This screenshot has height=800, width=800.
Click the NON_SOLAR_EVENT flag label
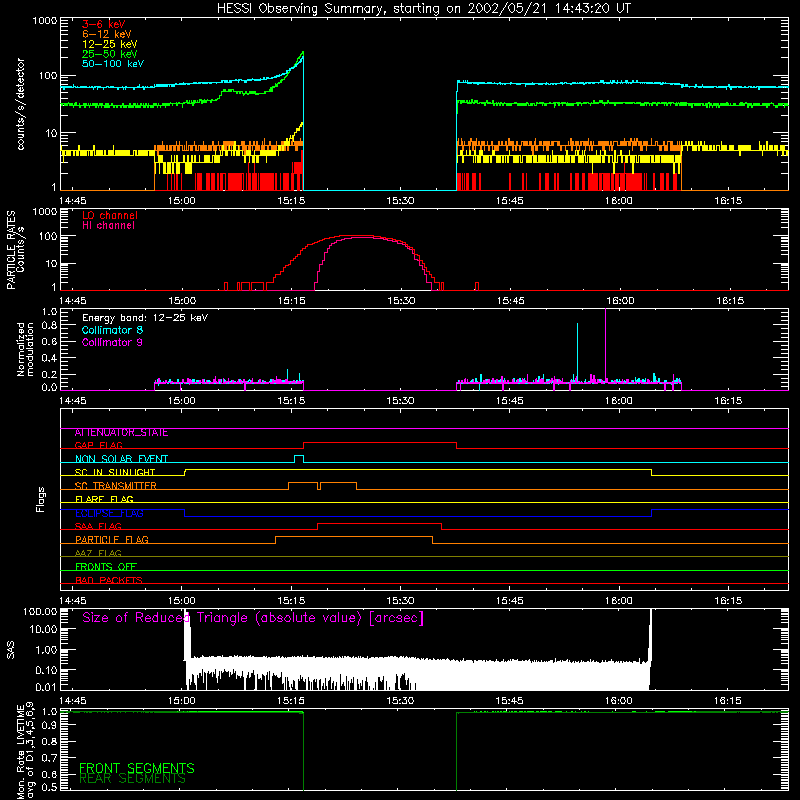pyautogui.click(x=121, y=459)
